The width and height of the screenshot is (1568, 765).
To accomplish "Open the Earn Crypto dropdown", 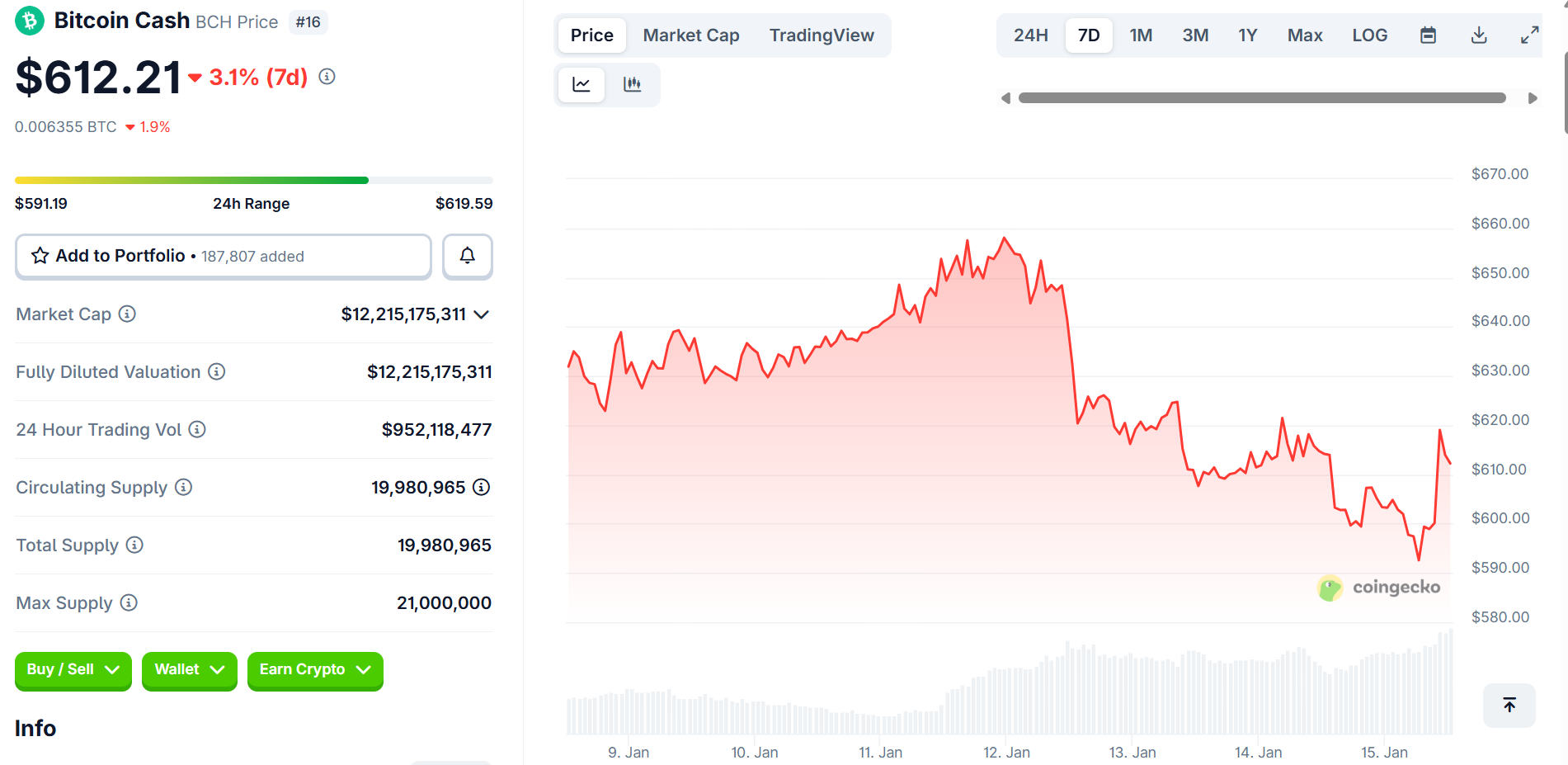I will pyautogui.click(x=314, y=670).
